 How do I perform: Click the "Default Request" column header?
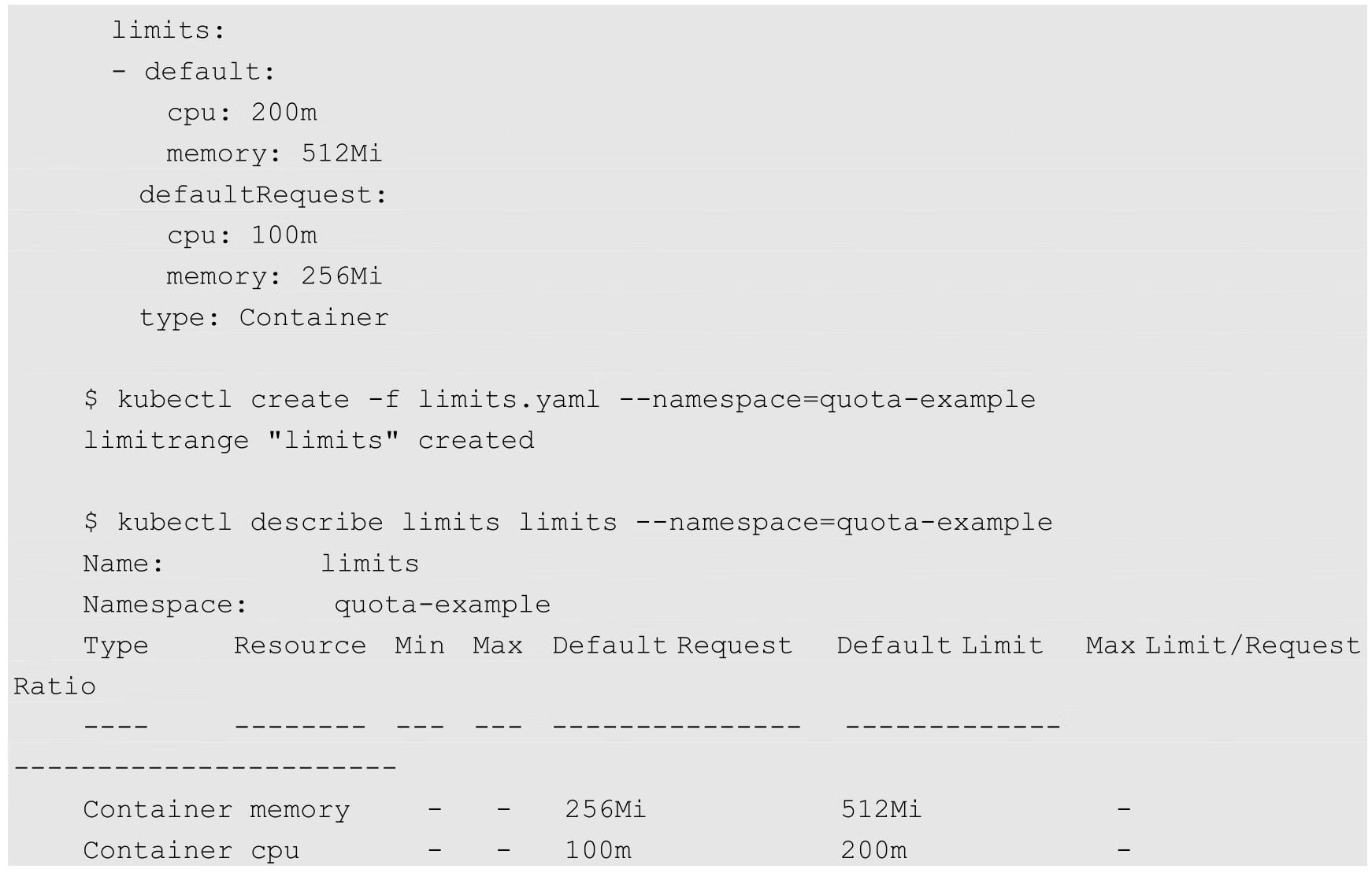coord(672,646)
